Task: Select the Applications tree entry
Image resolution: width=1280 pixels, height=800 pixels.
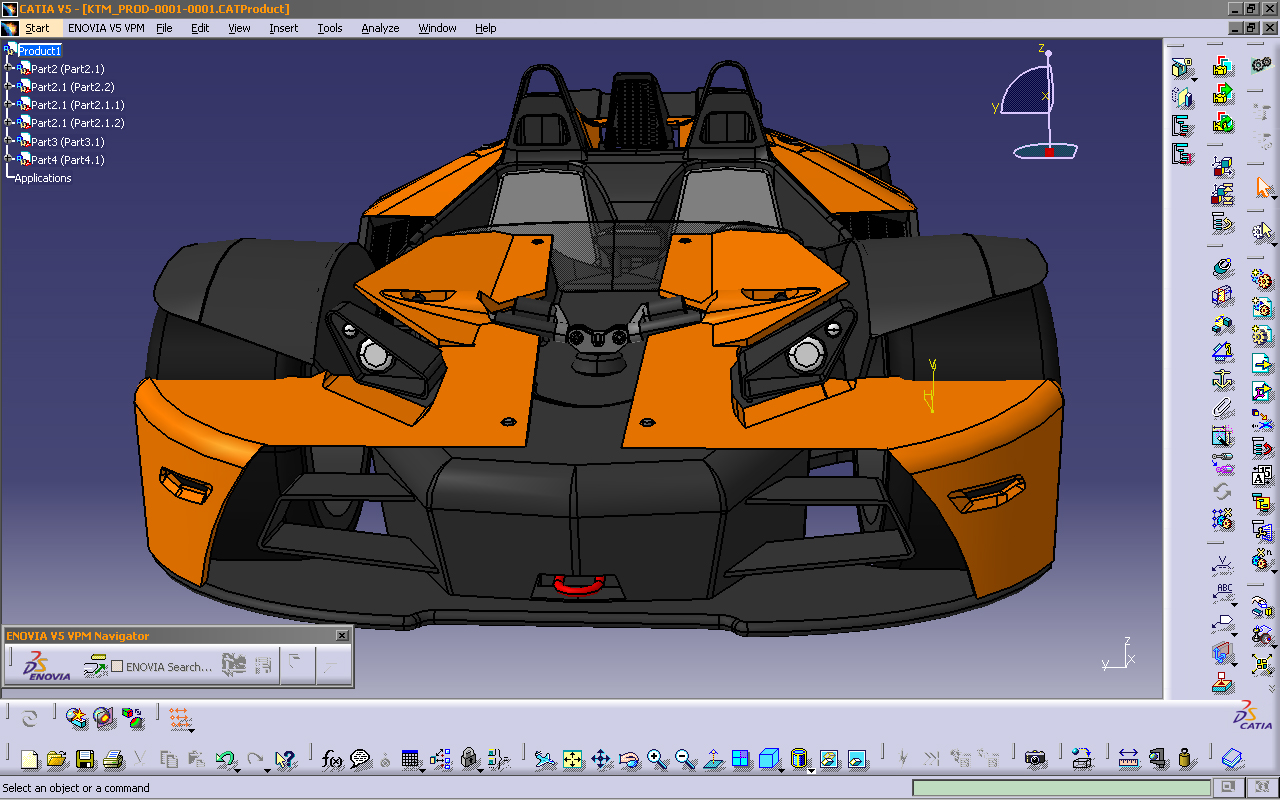Action: pyautogui.click(x=43, y=178)
